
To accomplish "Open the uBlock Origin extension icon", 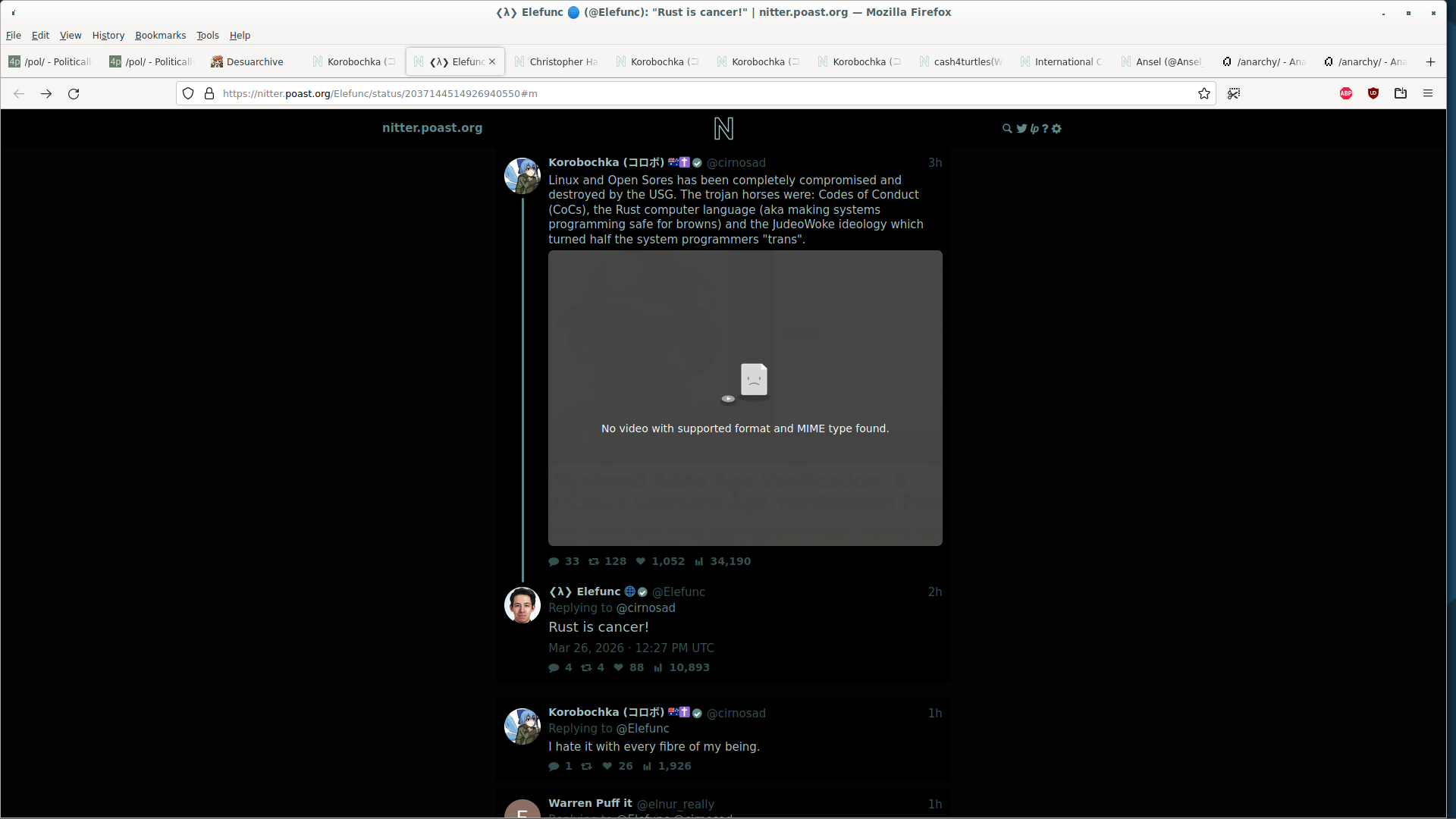I will coord(1373,93).
